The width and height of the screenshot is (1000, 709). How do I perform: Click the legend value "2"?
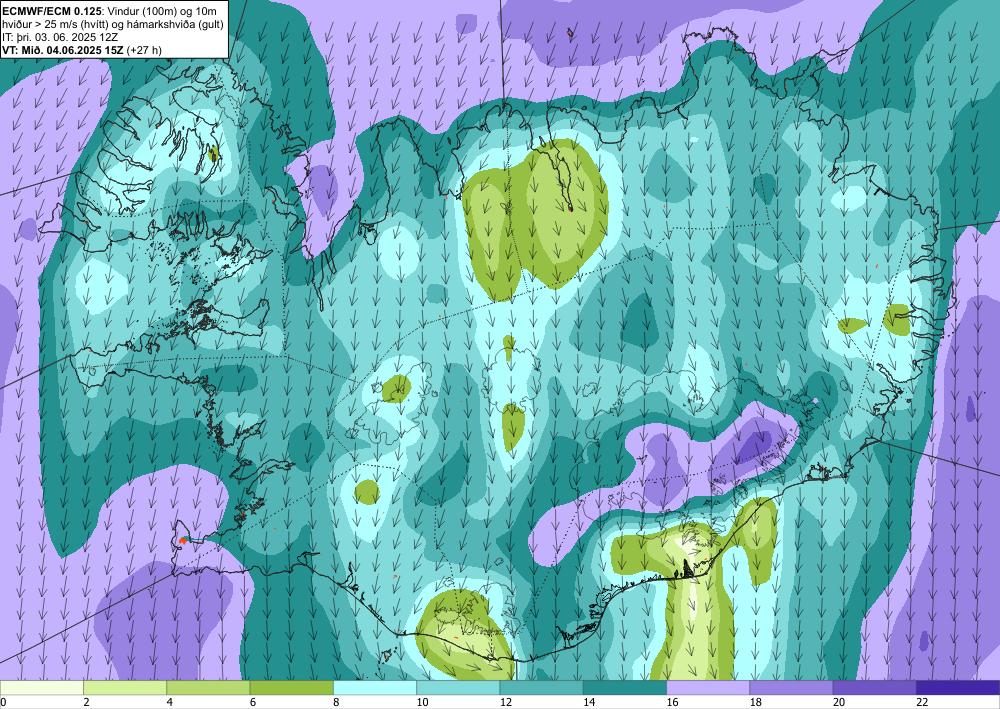pyautogui.click(x=86, y=702)
